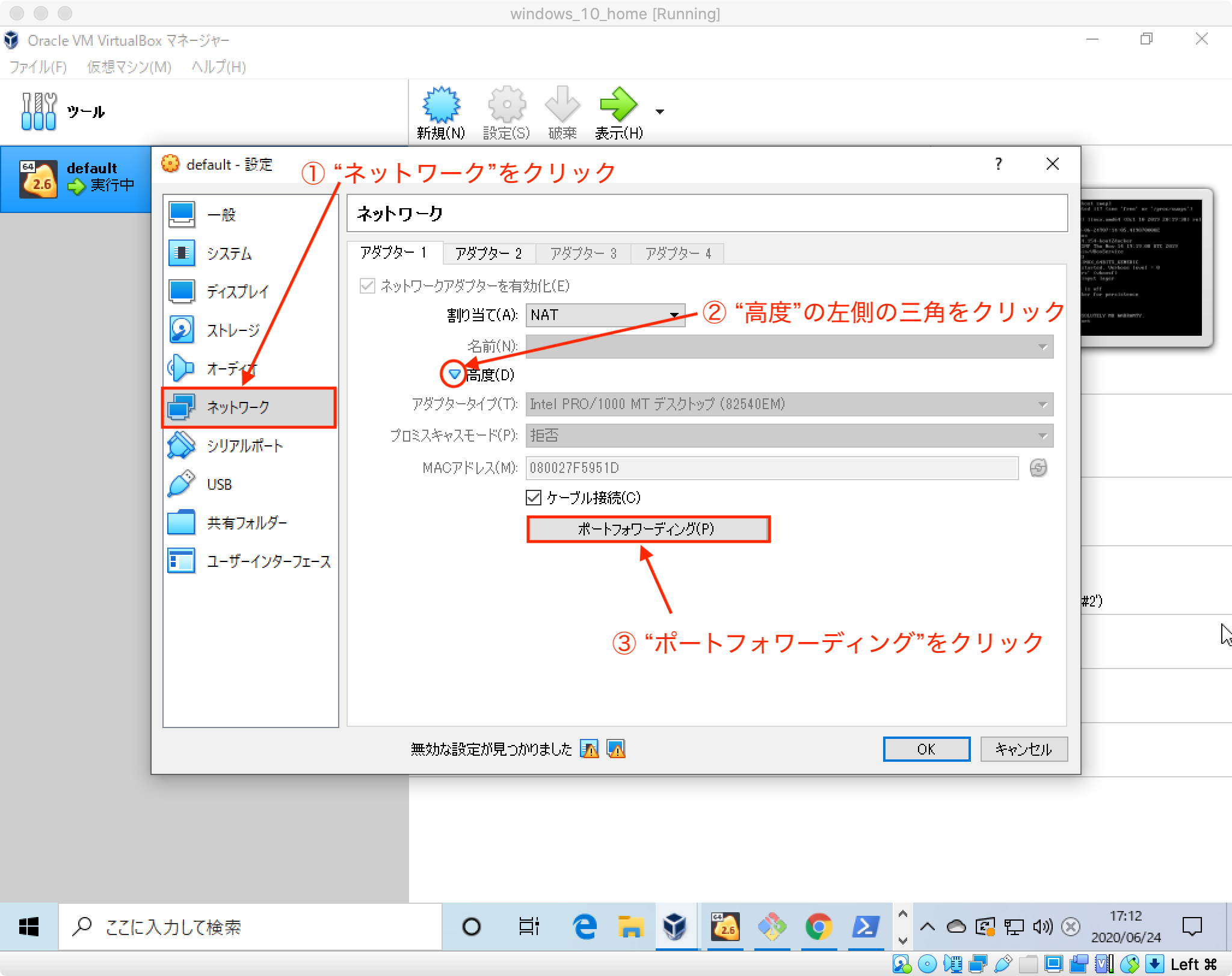Screen dimensions: 1232x976
Task: Collapse the 高度(D) disclosure triangle
Action: [x=454, y=374]
